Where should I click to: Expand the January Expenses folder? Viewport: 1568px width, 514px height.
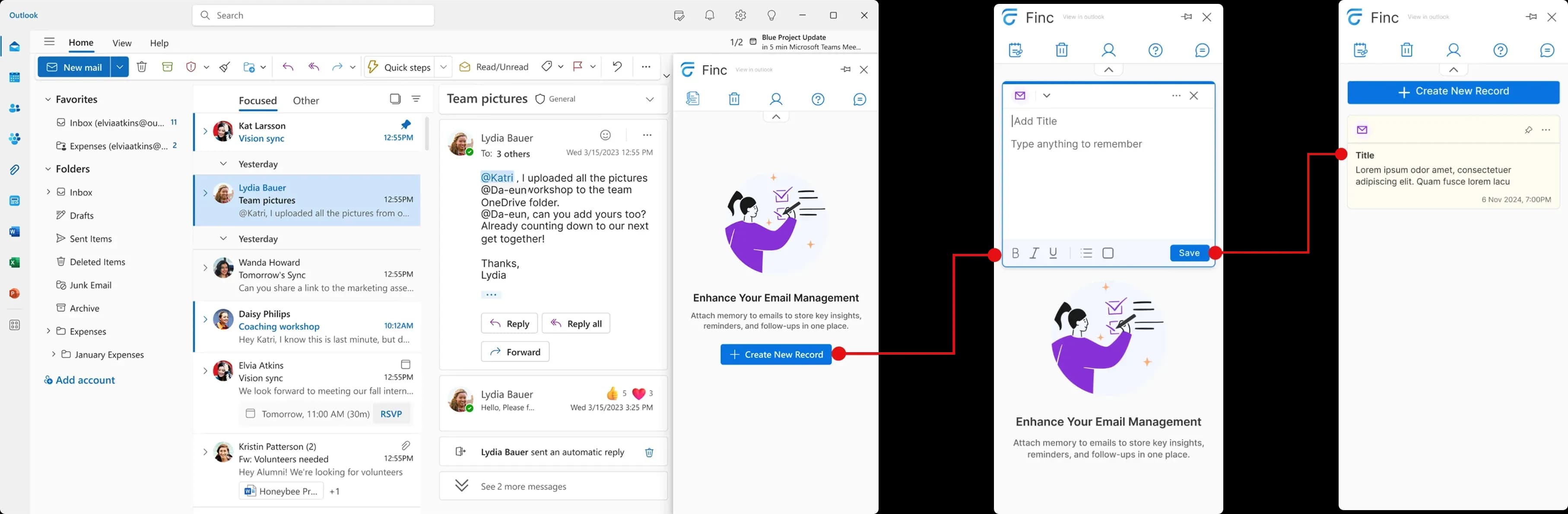coord(54,354)
